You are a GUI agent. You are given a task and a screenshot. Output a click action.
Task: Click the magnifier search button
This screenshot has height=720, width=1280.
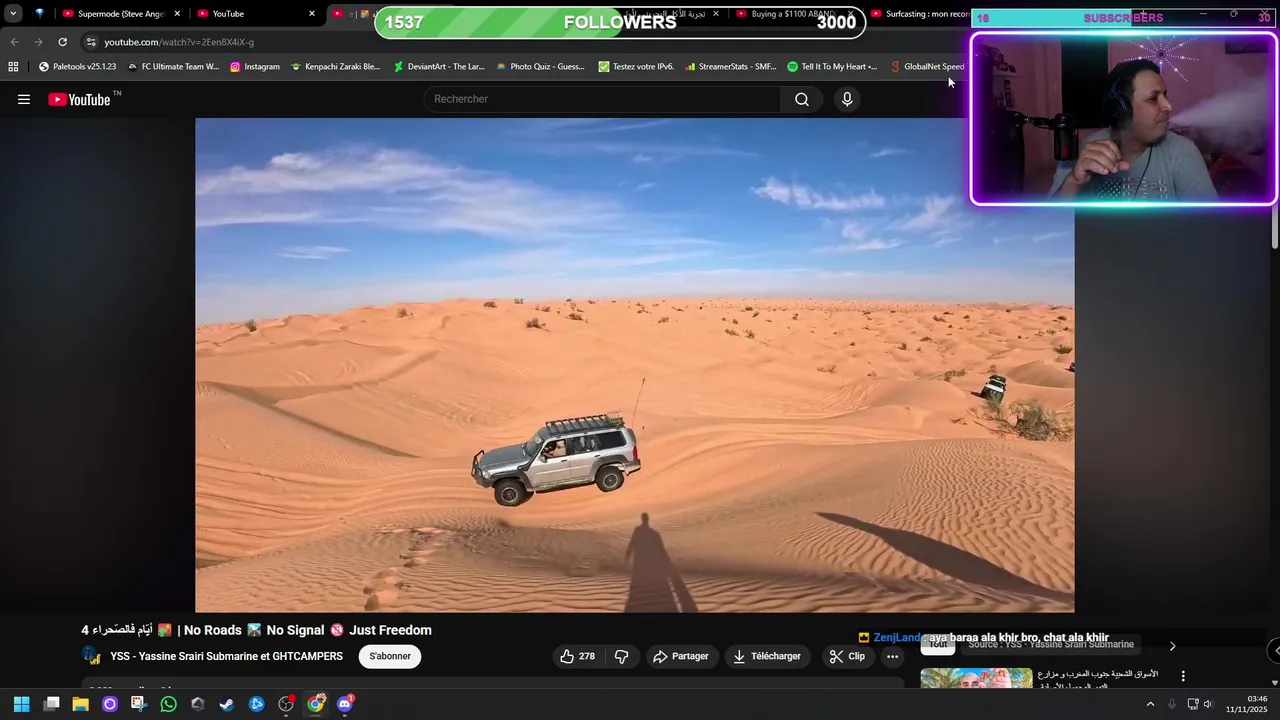click(802, 99)
